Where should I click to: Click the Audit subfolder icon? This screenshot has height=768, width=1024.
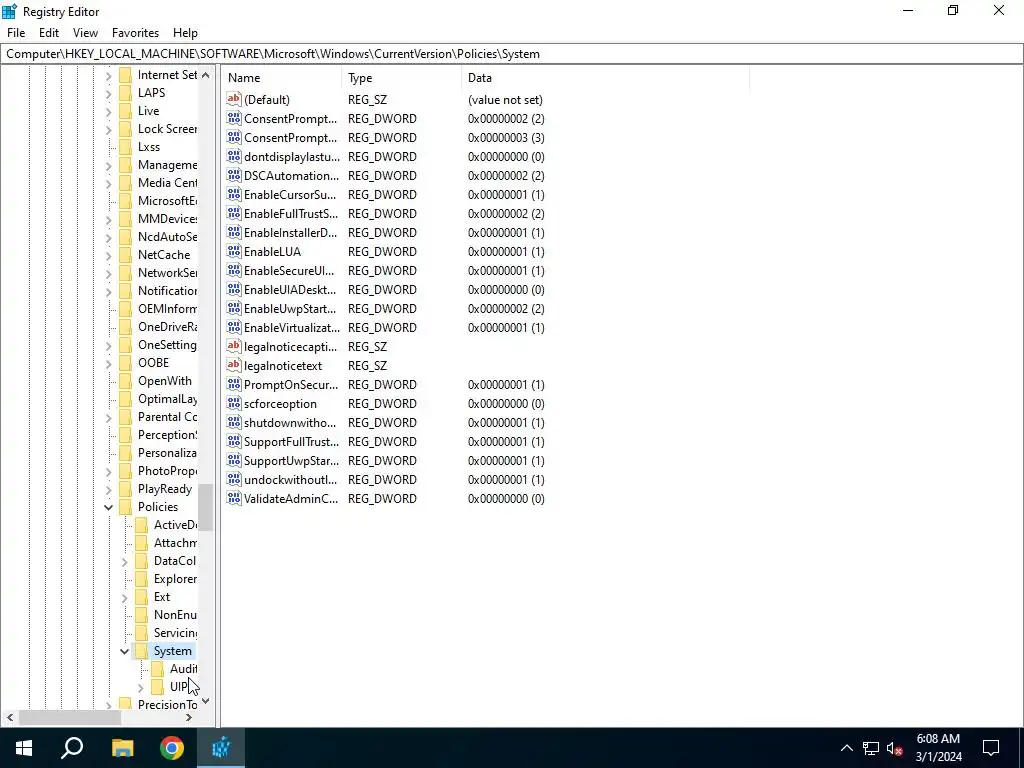(x=157, y=669)
